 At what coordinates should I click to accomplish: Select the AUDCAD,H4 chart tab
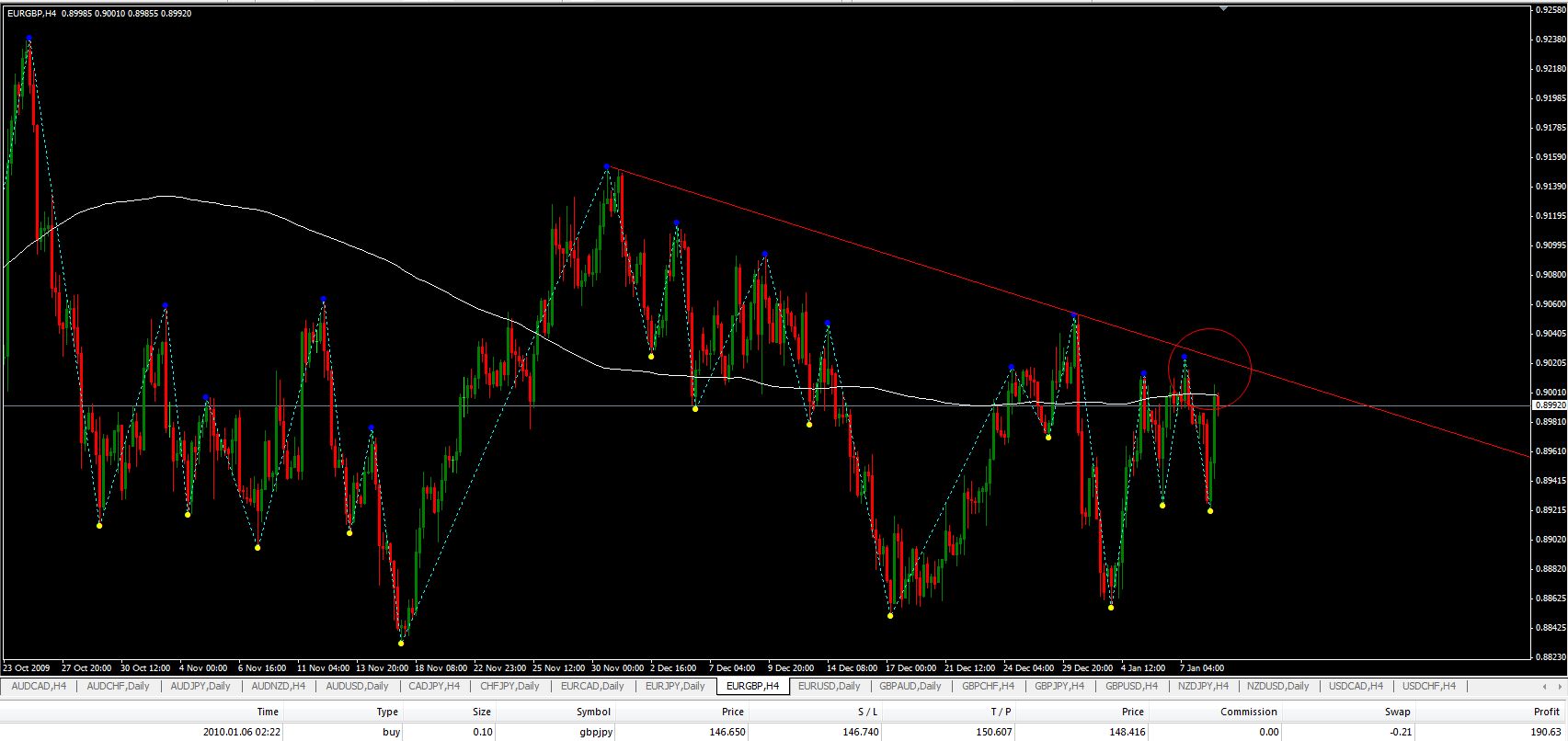[x=39, y=686]
